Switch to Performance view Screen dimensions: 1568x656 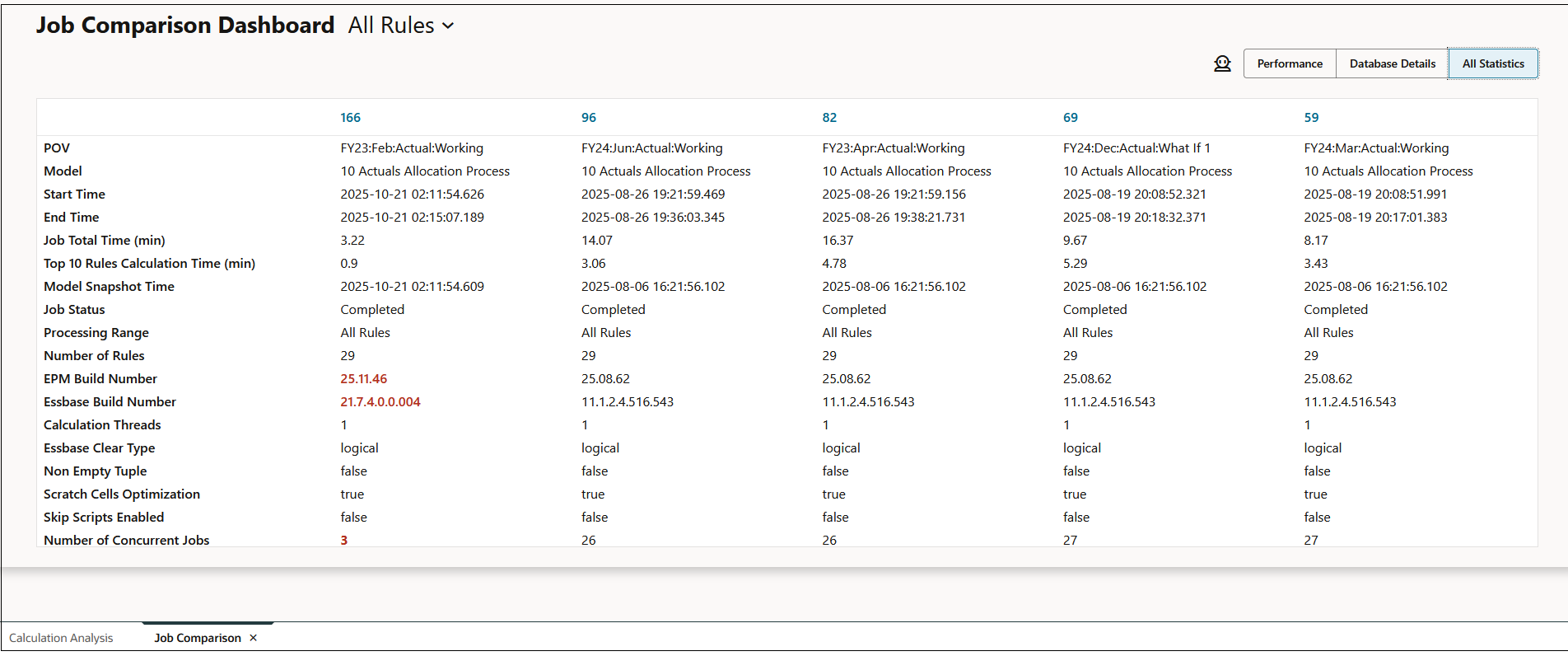(1290, 63)
